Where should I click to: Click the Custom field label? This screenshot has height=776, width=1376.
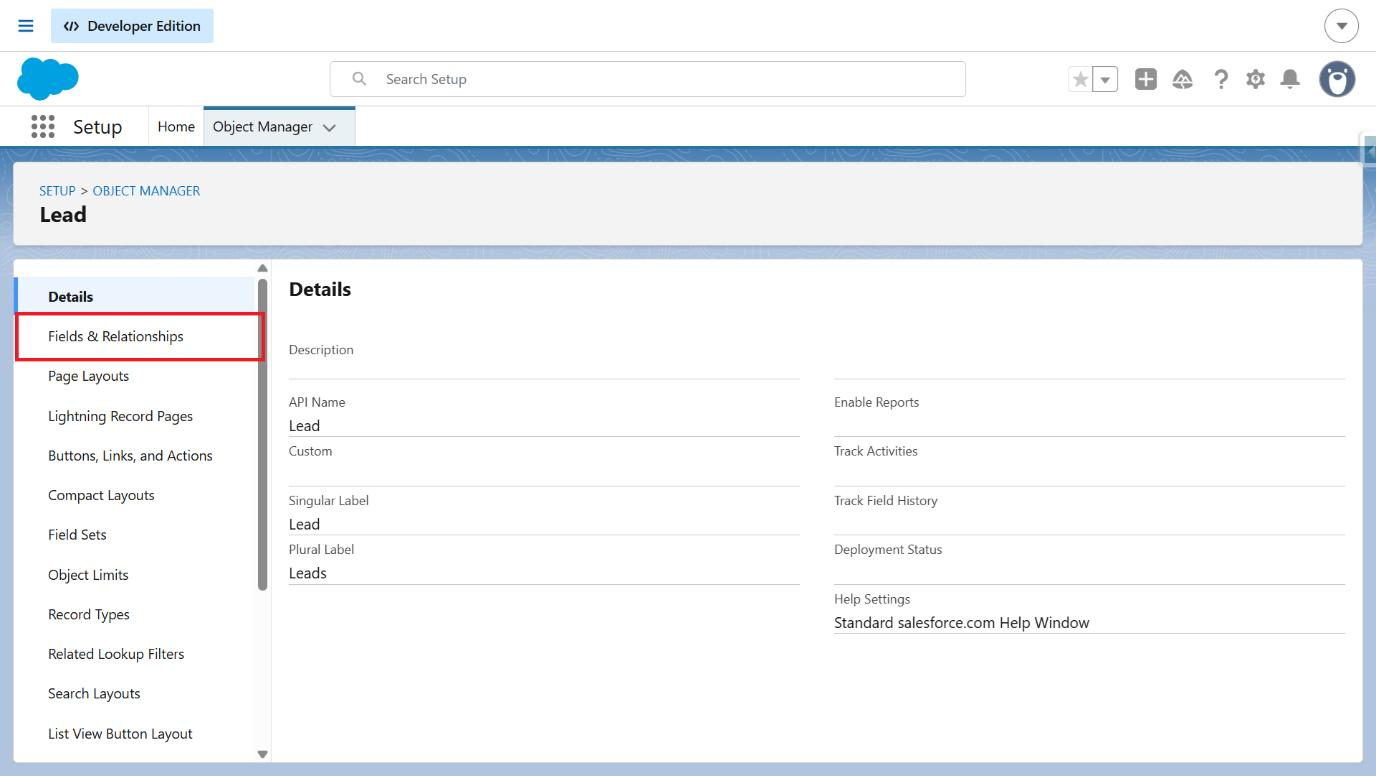[x=310, y=451]
